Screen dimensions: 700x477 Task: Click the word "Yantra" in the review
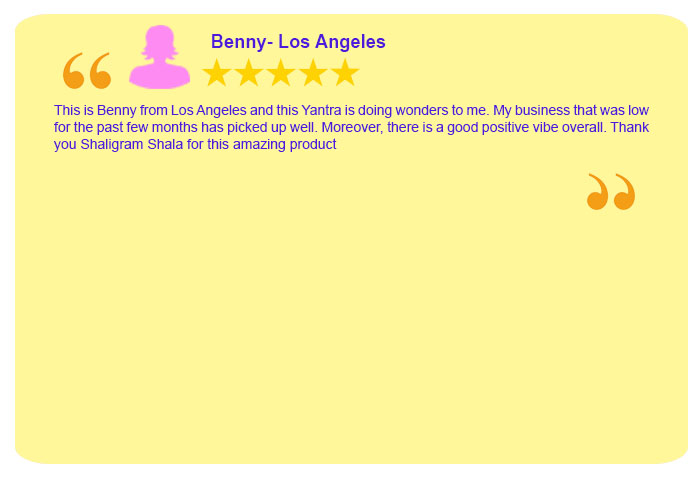[x=321, y=110]
